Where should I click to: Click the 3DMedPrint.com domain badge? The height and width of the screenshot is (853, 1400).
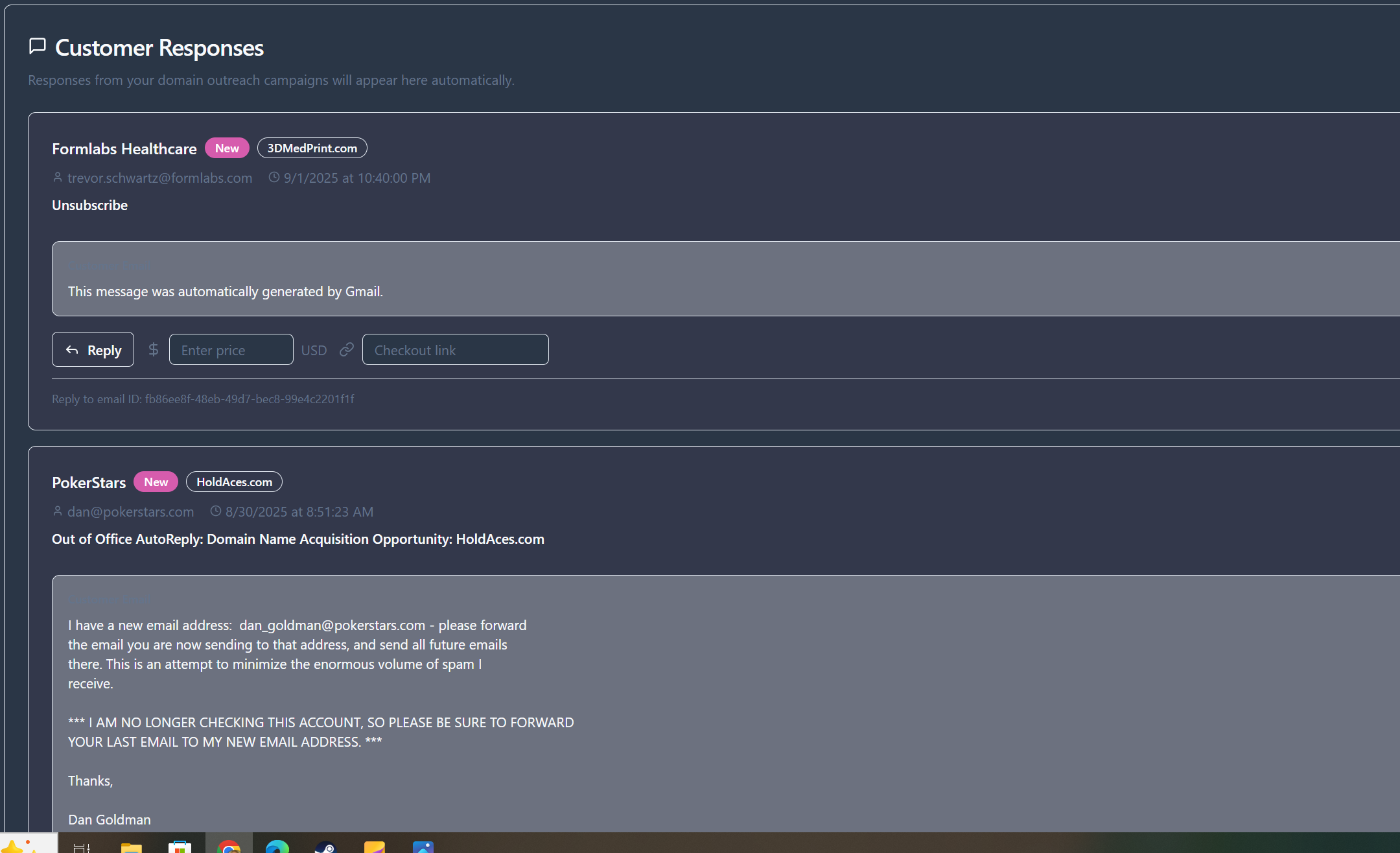(312, 148)
